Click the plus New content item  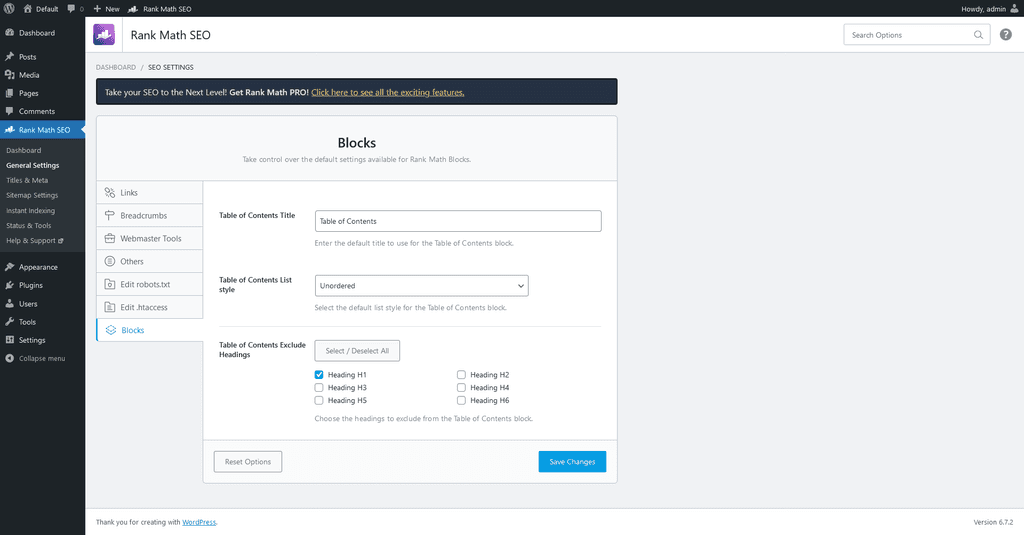pyautogui.click(x=106, y=8)
